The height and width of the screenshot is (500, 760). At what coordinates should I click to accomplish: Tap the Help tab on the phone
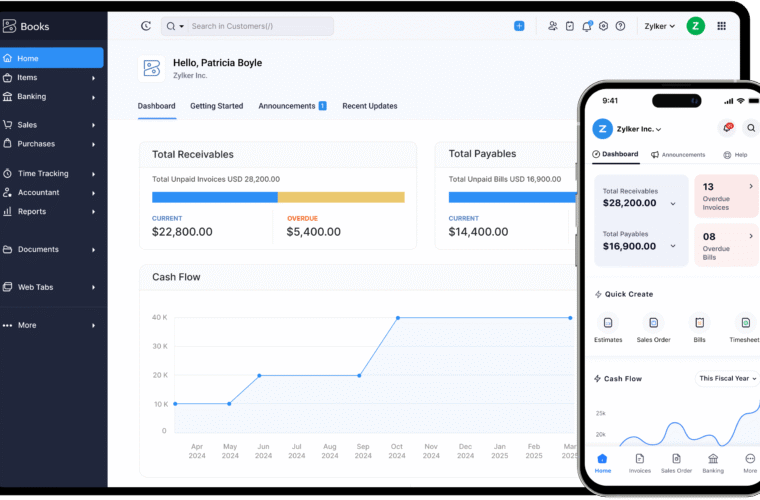[x=735, y=155]
